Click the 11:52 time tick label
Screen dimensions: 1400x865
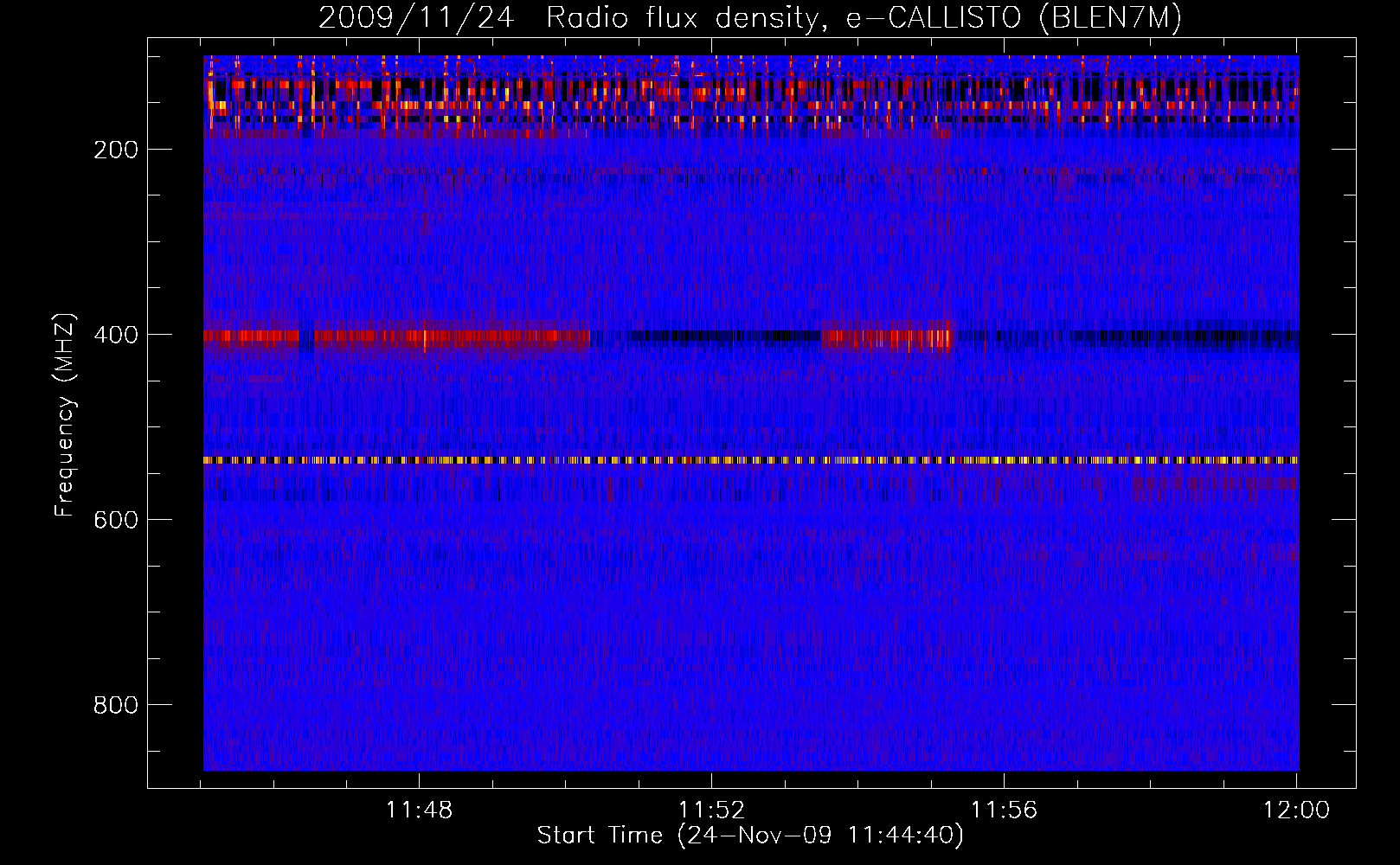[x=711, y=811]
